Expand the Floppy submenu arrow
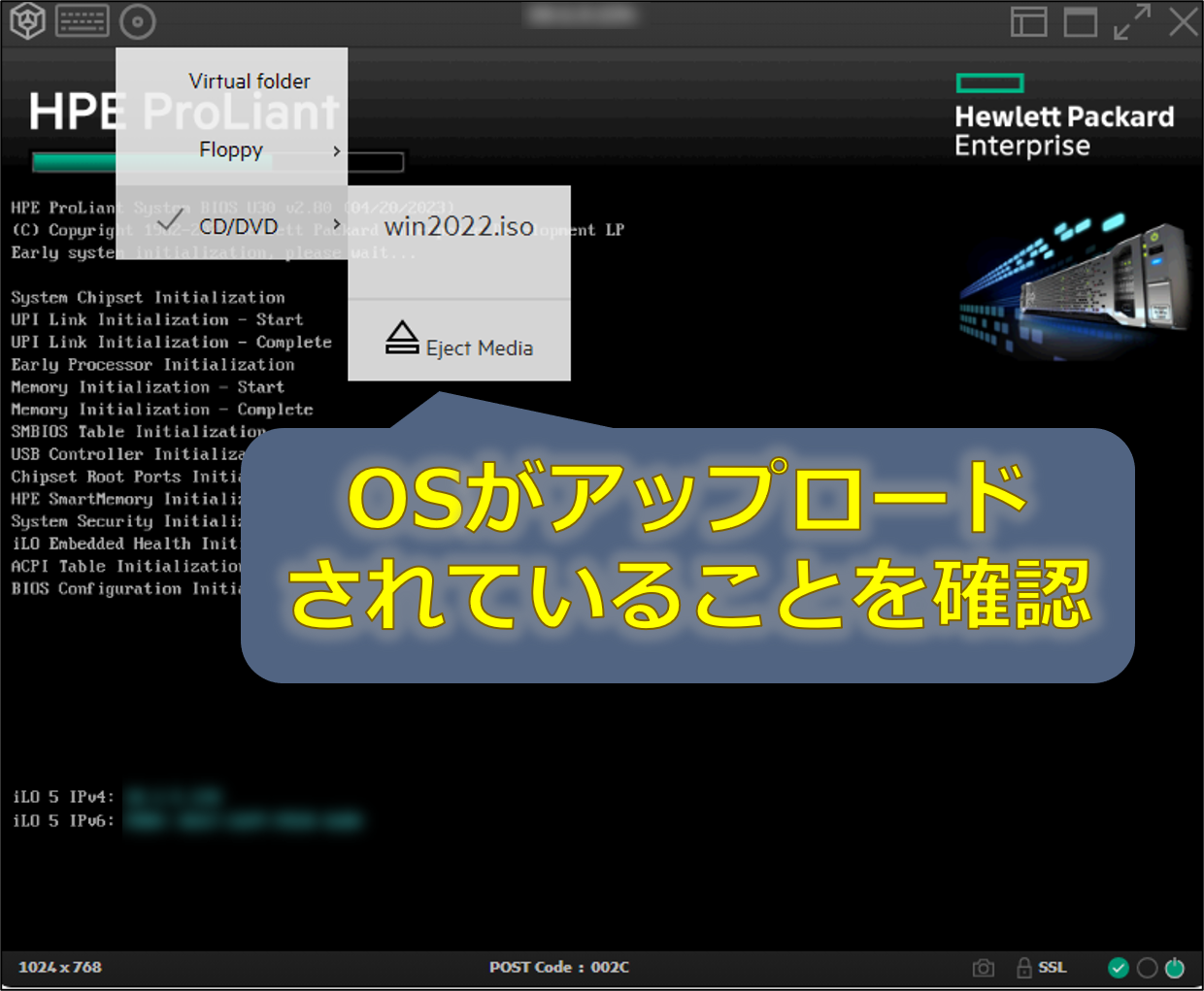Viewport: 1204px width, 991px height. coord(336,151)
